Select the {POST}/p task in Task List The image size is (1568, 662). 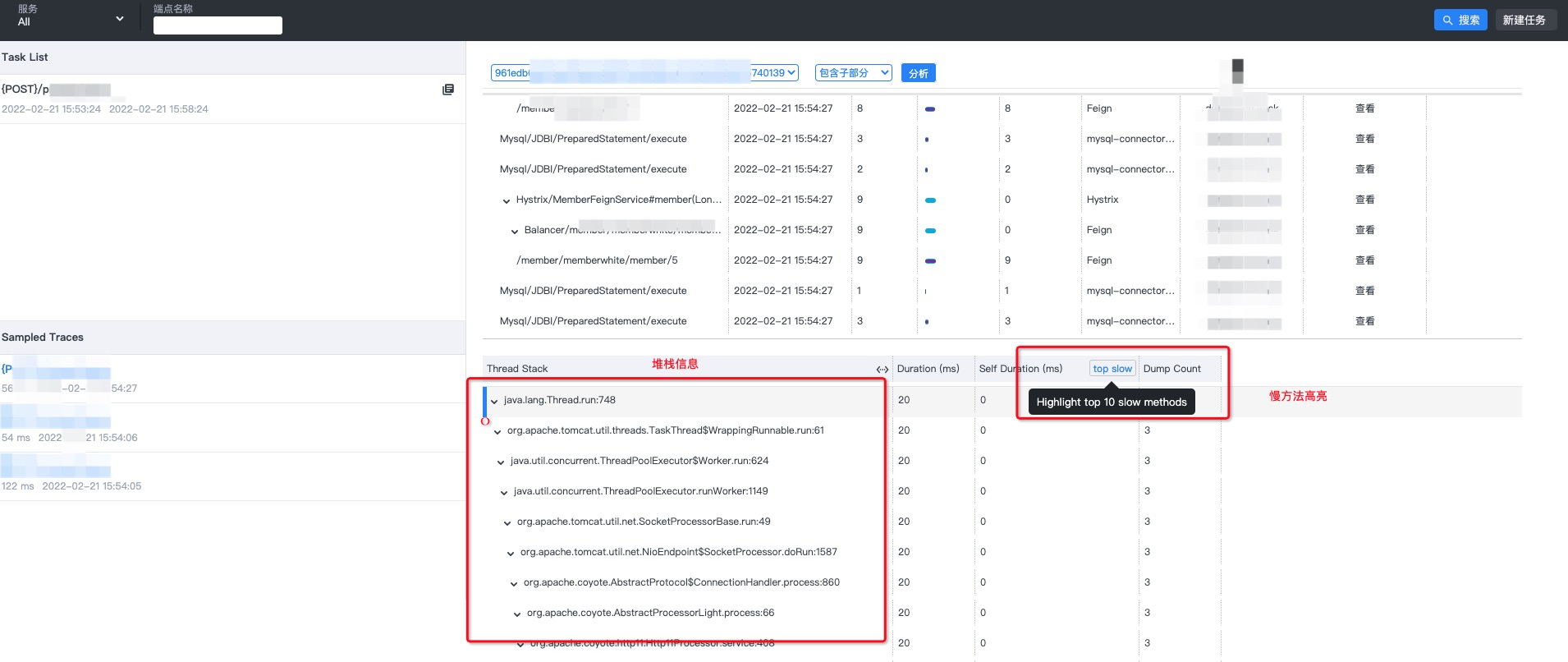(x=232, y=99)
